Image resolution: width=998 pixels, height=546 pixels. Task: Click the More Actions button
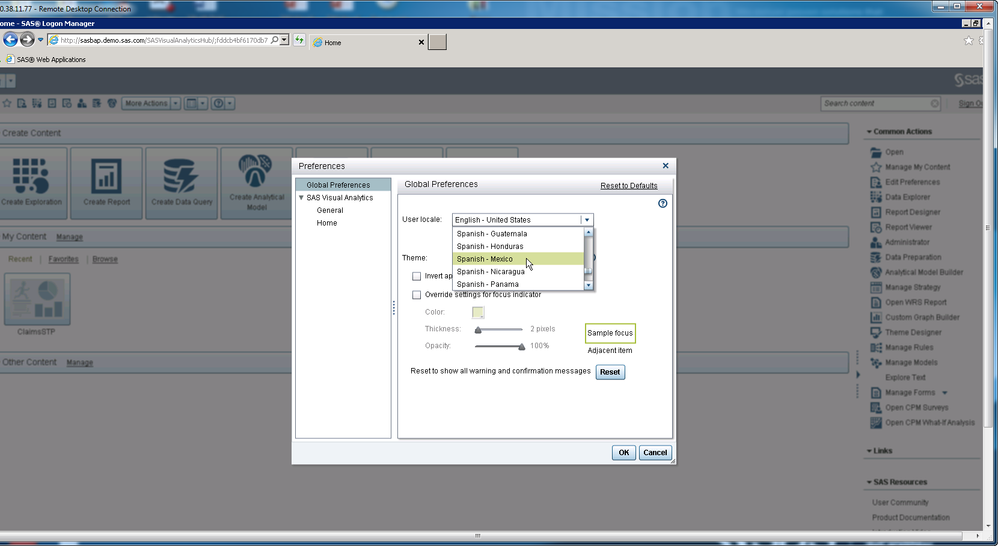point(146,103)
